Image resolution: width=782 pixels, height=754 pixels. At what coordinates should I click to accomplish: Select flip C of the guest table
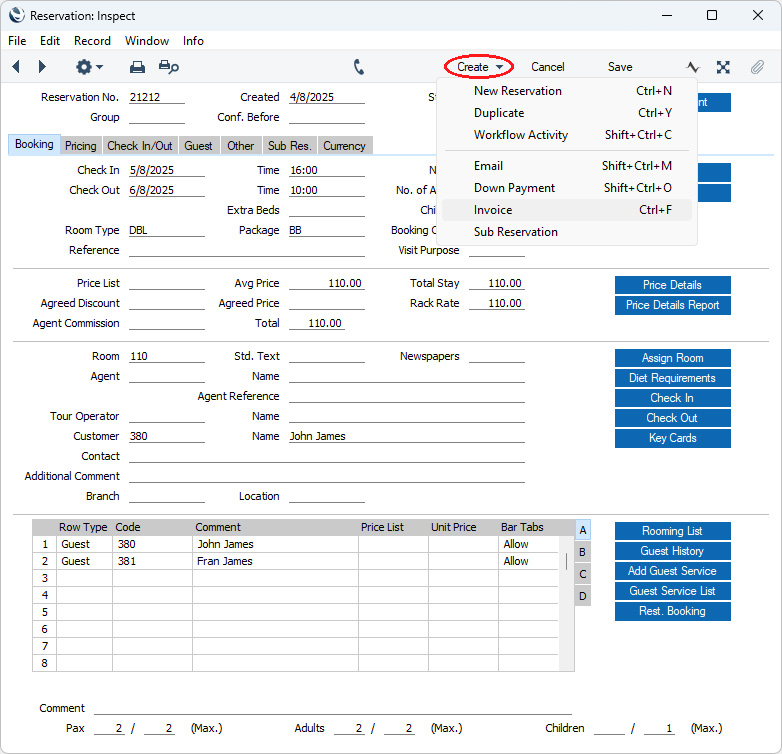(x=583, y=574)
